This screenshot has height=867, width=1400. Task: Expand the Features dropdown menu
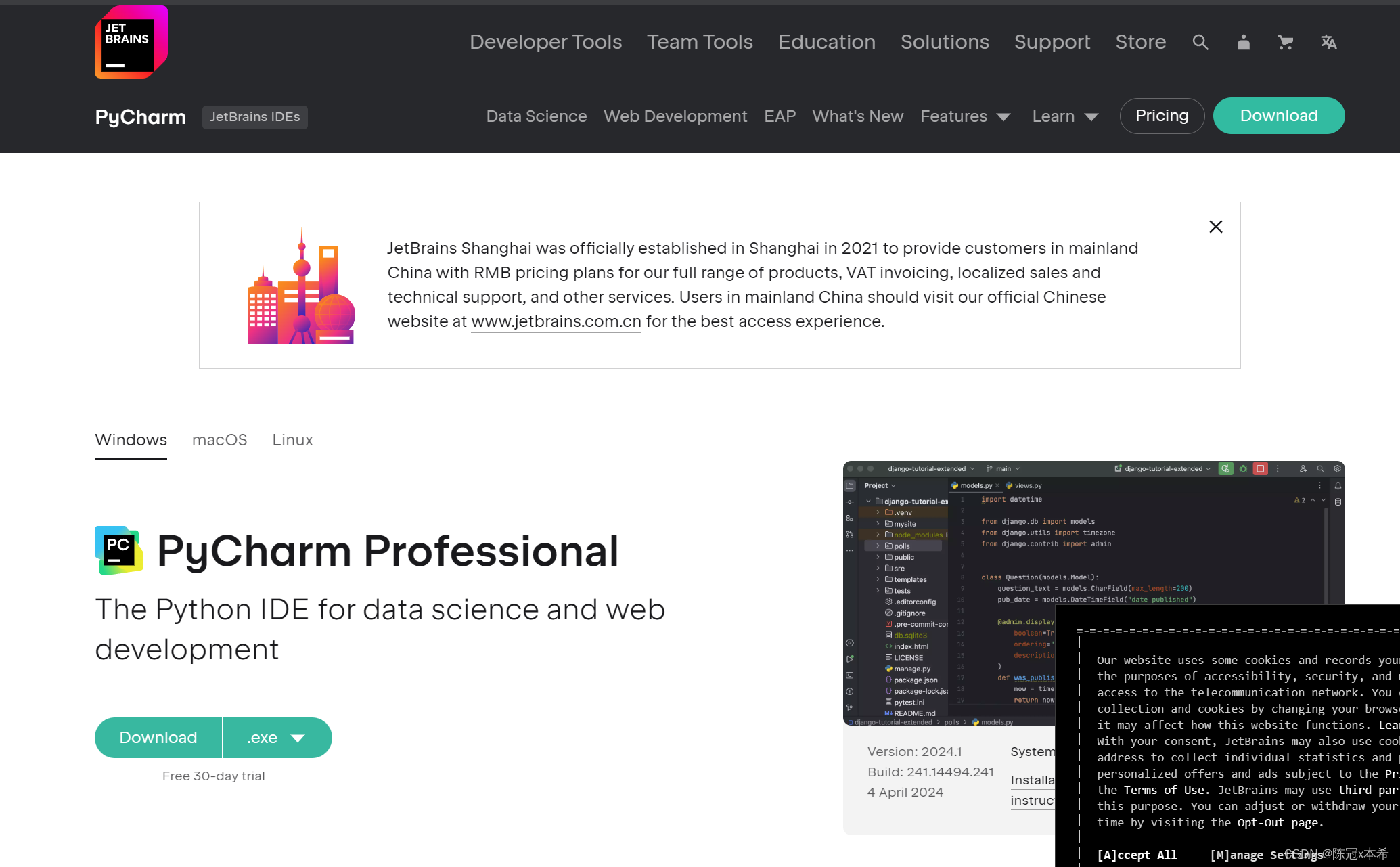coord(965,116)
